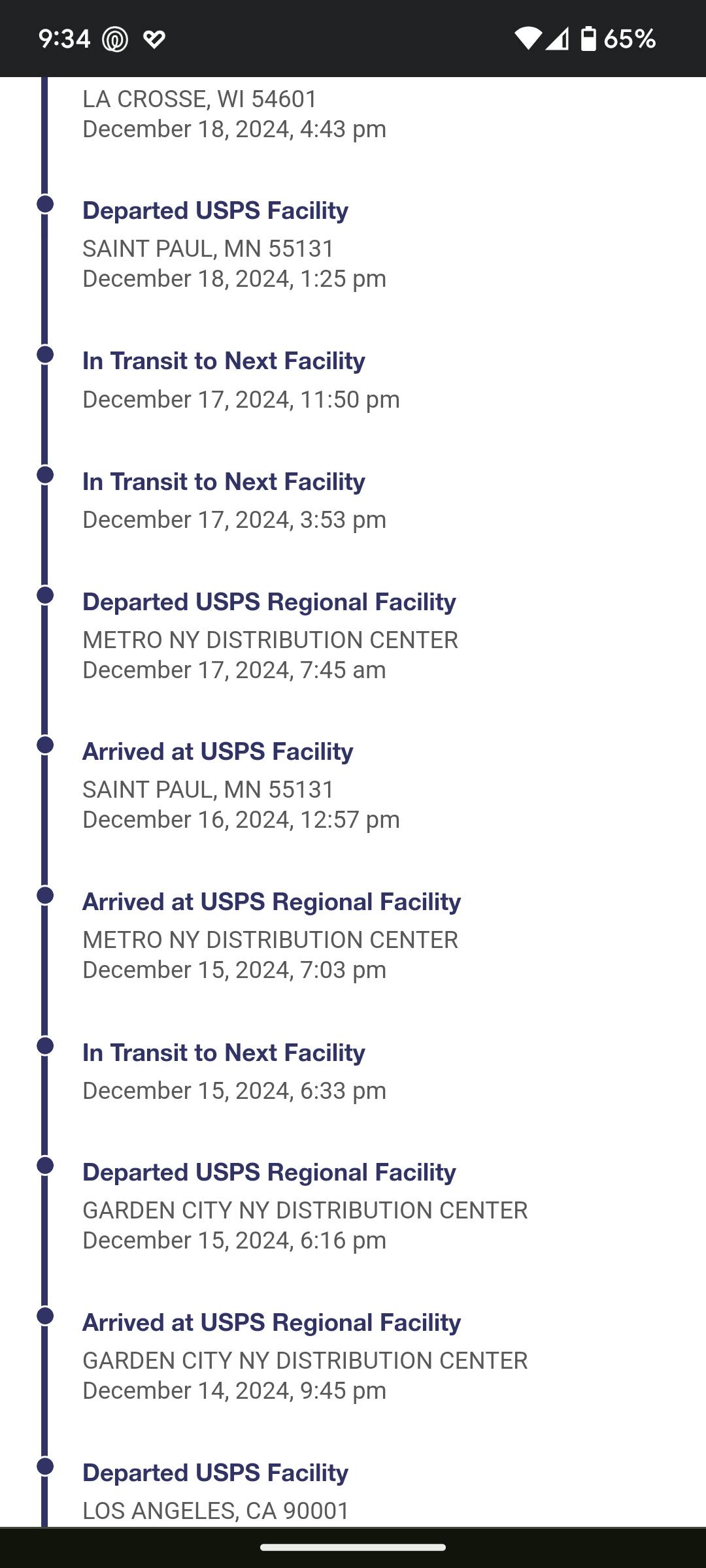Tap the 9:34 clock in status bar
Viewport: 706px width, 1568px height.
64,39
